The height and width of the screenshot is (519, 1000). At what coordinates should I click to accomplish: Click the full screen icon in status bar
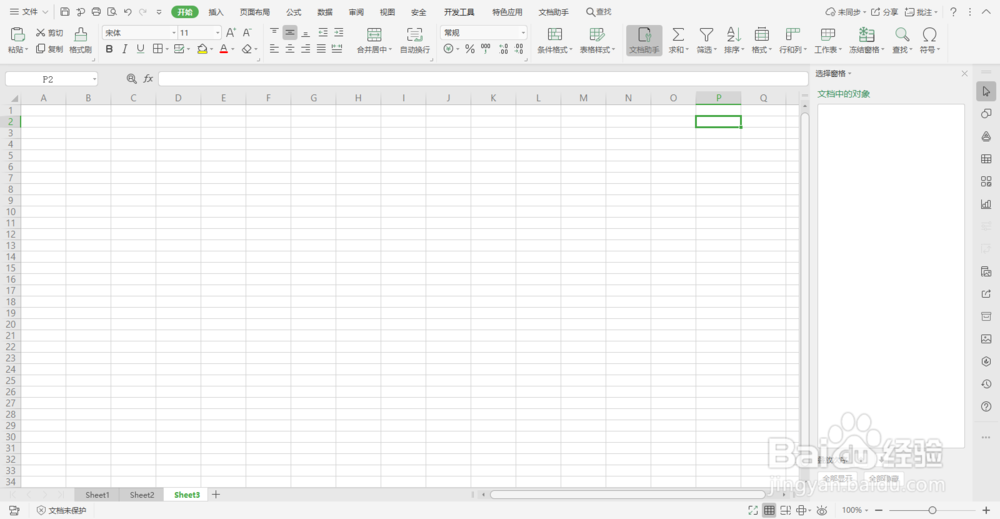tap(753, 510)
